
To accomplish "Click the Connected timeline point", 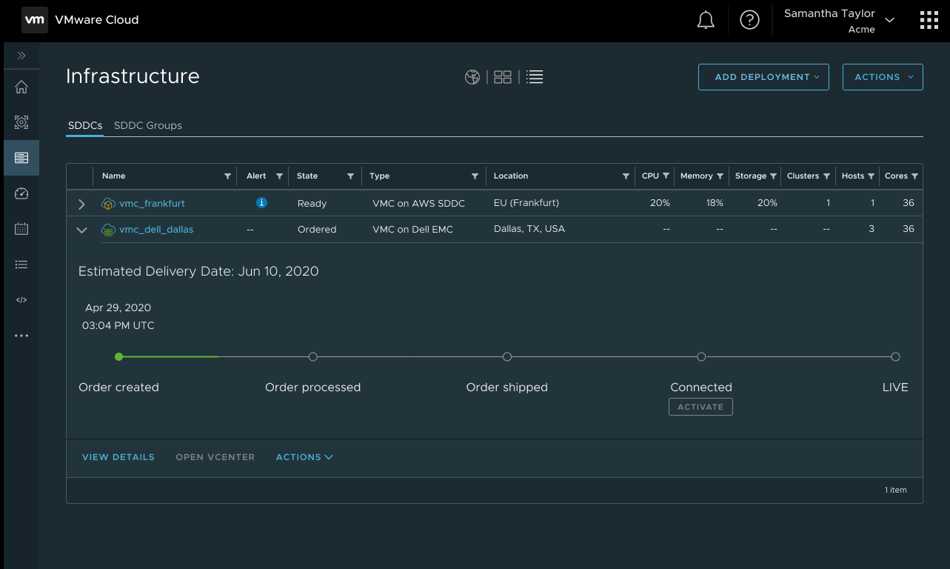I will [701, 357].
